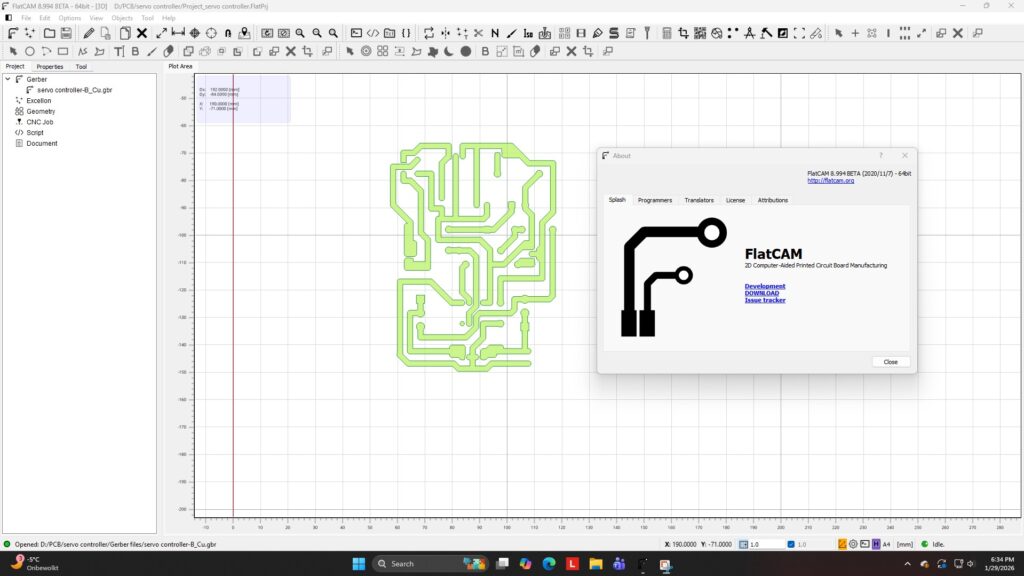Select the Add Circle shape tool
The height and width of the screenshot is (576, 1024).
[30, 51]
